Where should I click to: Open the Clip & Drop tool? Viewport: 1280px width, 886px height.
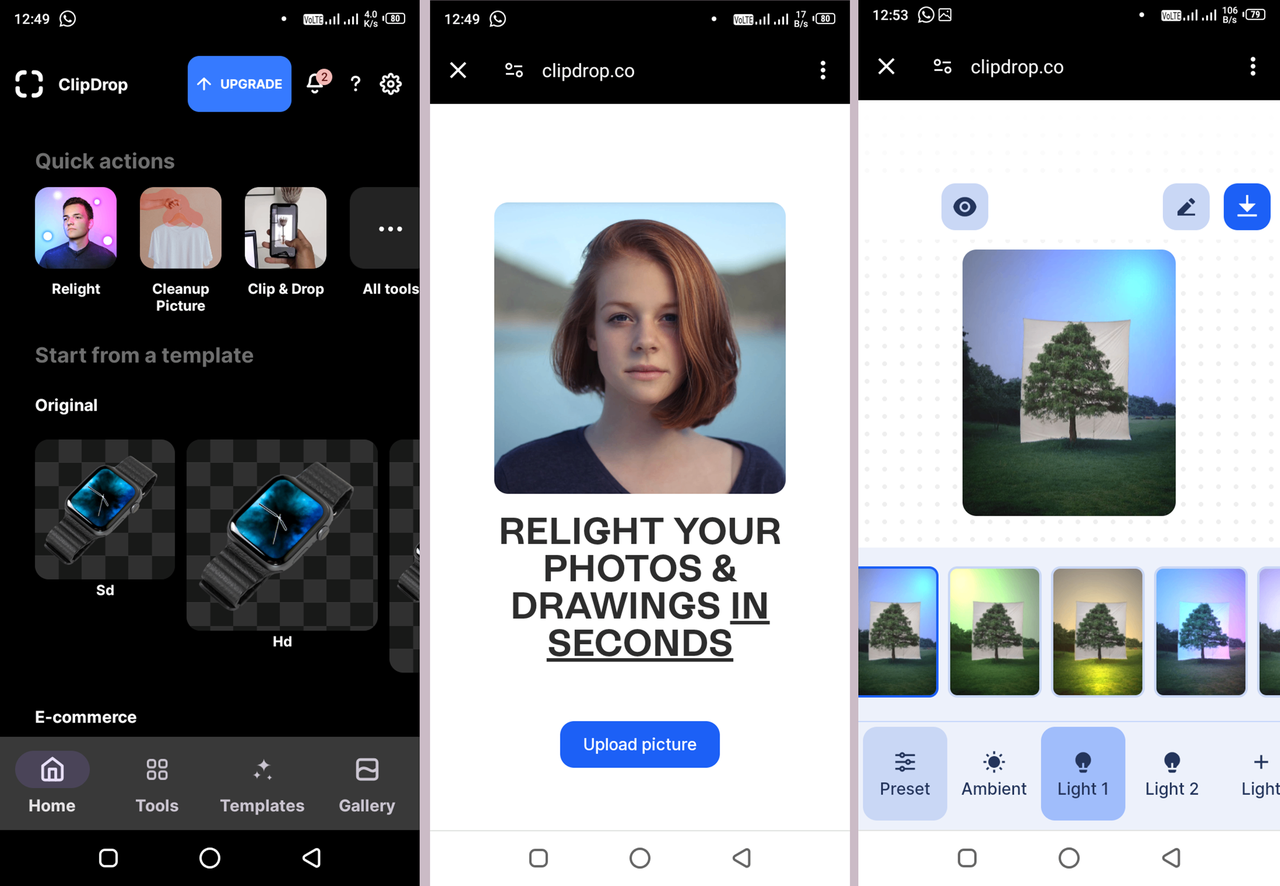coord(285,227)
